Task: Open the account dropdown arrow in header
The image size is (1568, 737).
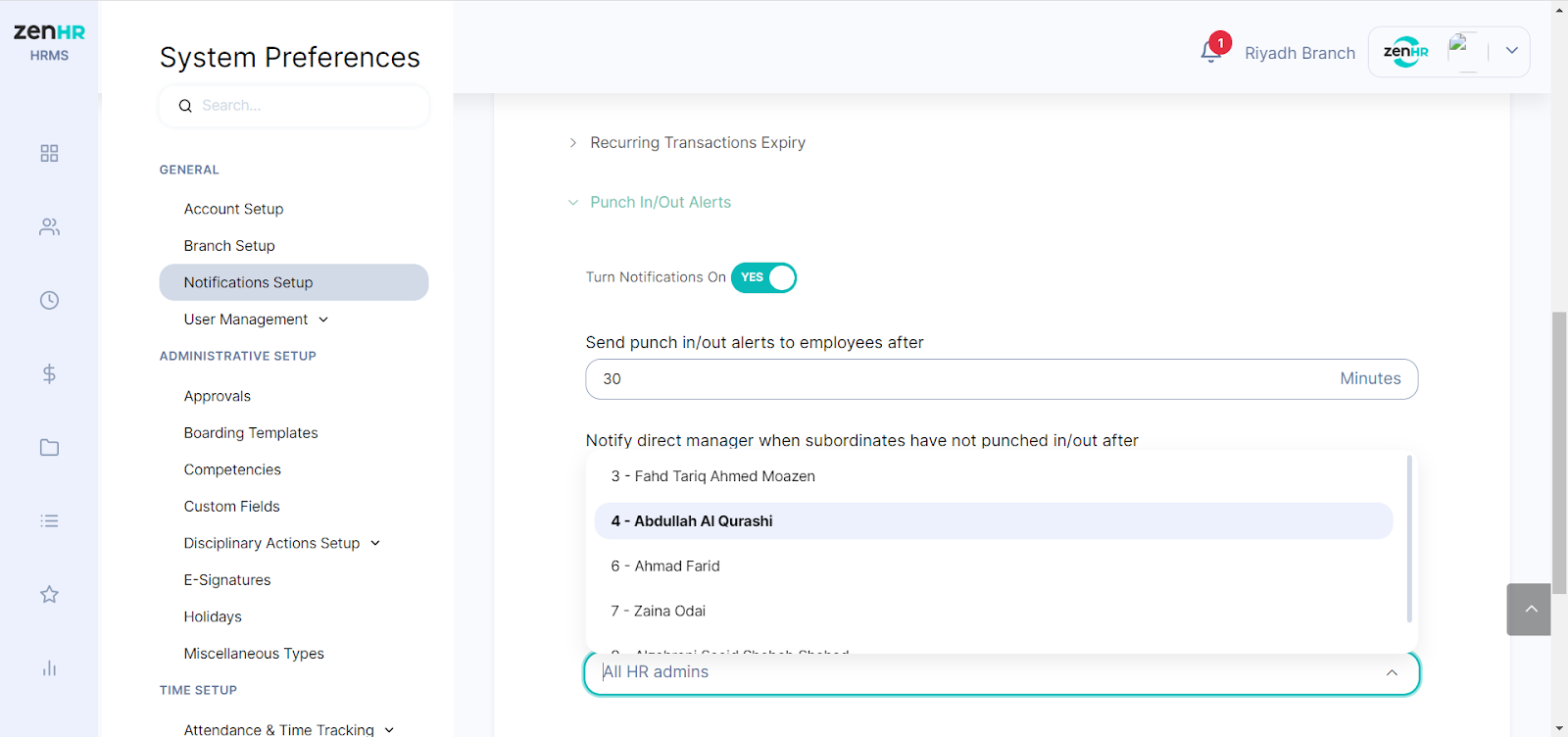Action: [1512, 51]
